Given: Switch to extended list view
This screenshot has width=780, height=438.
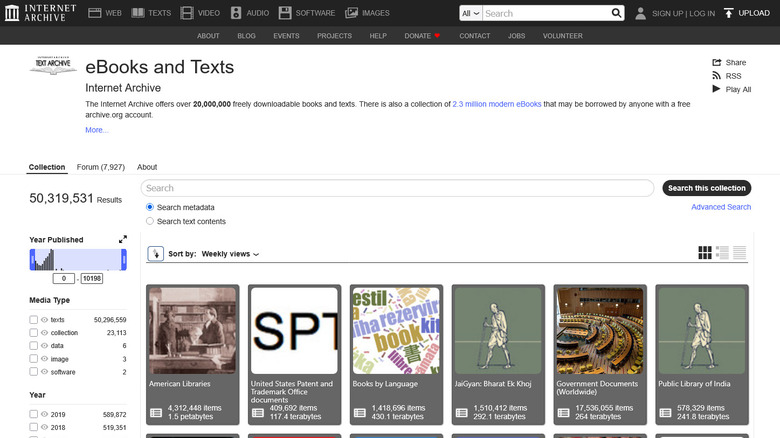Looking at the screenshot, I should pos(722,253).
